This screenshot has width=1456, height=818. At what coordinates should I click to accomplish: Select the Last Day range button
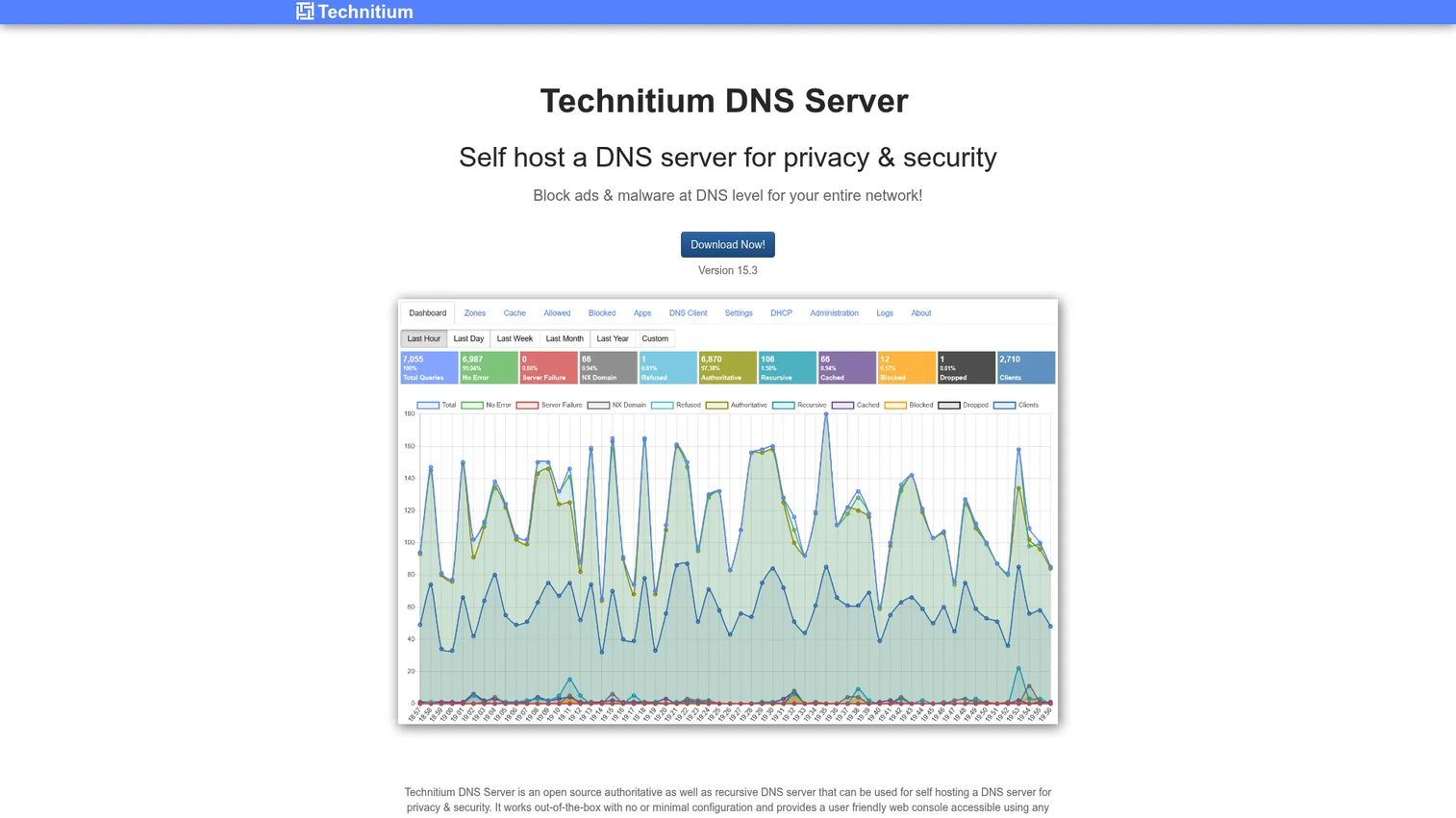click(x=468, y=338)
